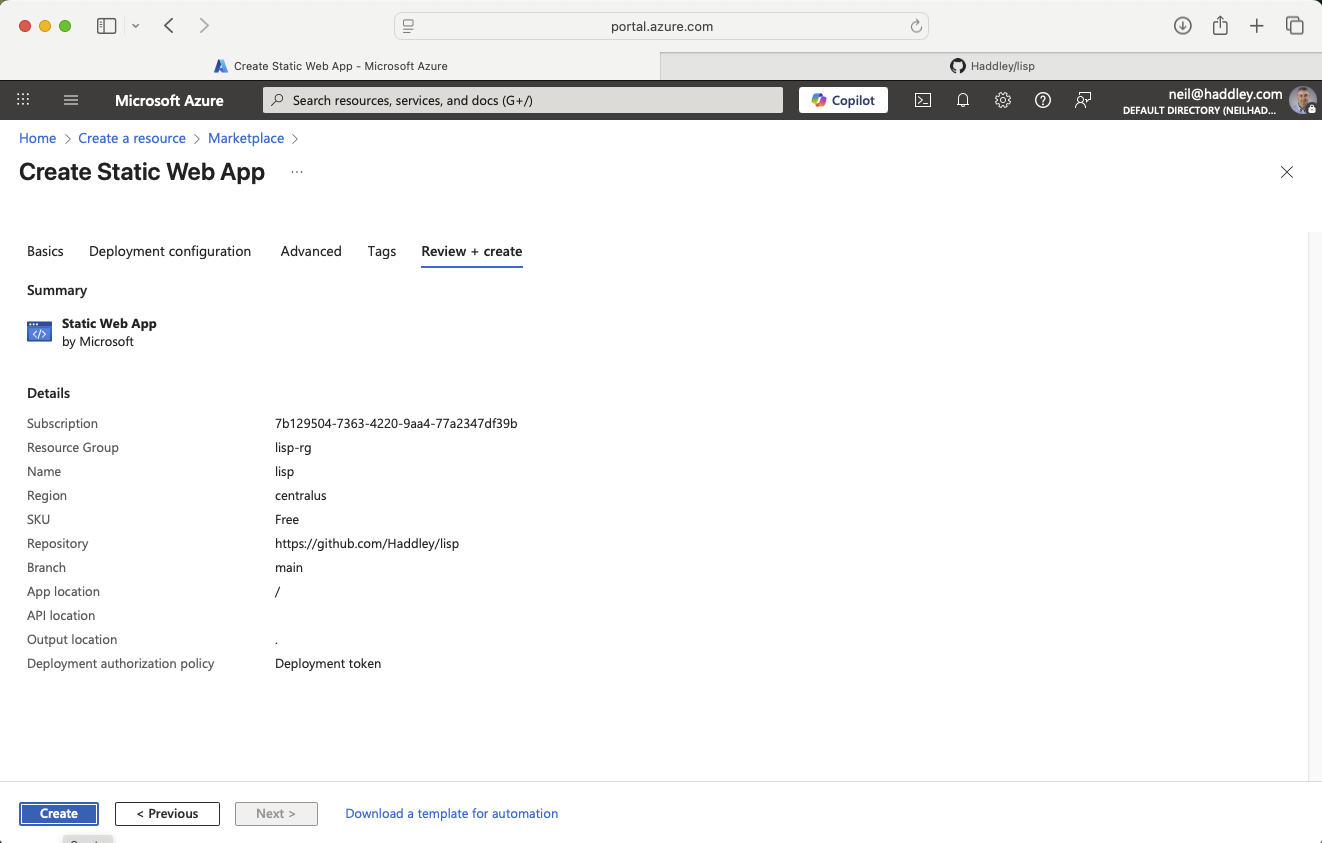Click the Output location label
This screenshot has height=843, width=1322.
[72, 640]
